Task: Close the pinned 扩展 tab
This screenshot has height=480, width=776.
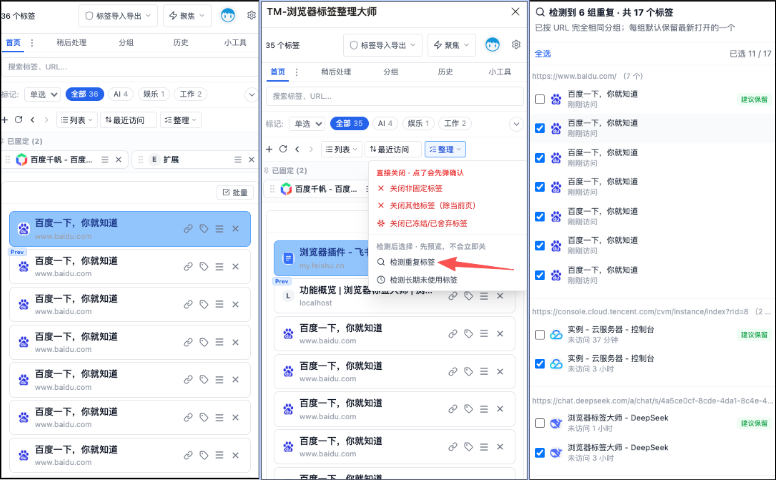Action: [x=251, y=159]
